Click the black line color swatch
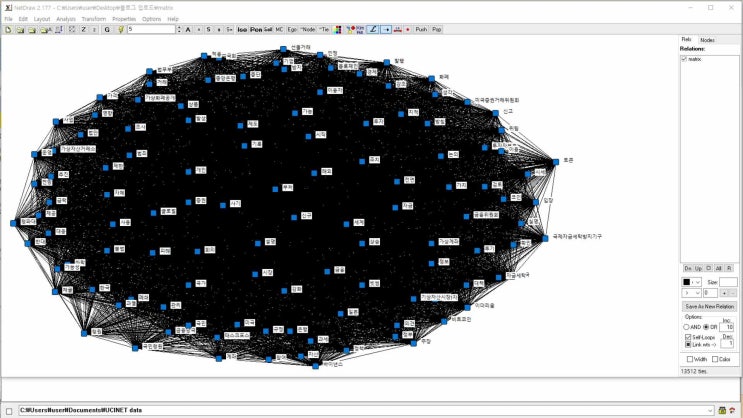Image resolution: width=743 pixels, height=418 pixels. coord(687,282)
